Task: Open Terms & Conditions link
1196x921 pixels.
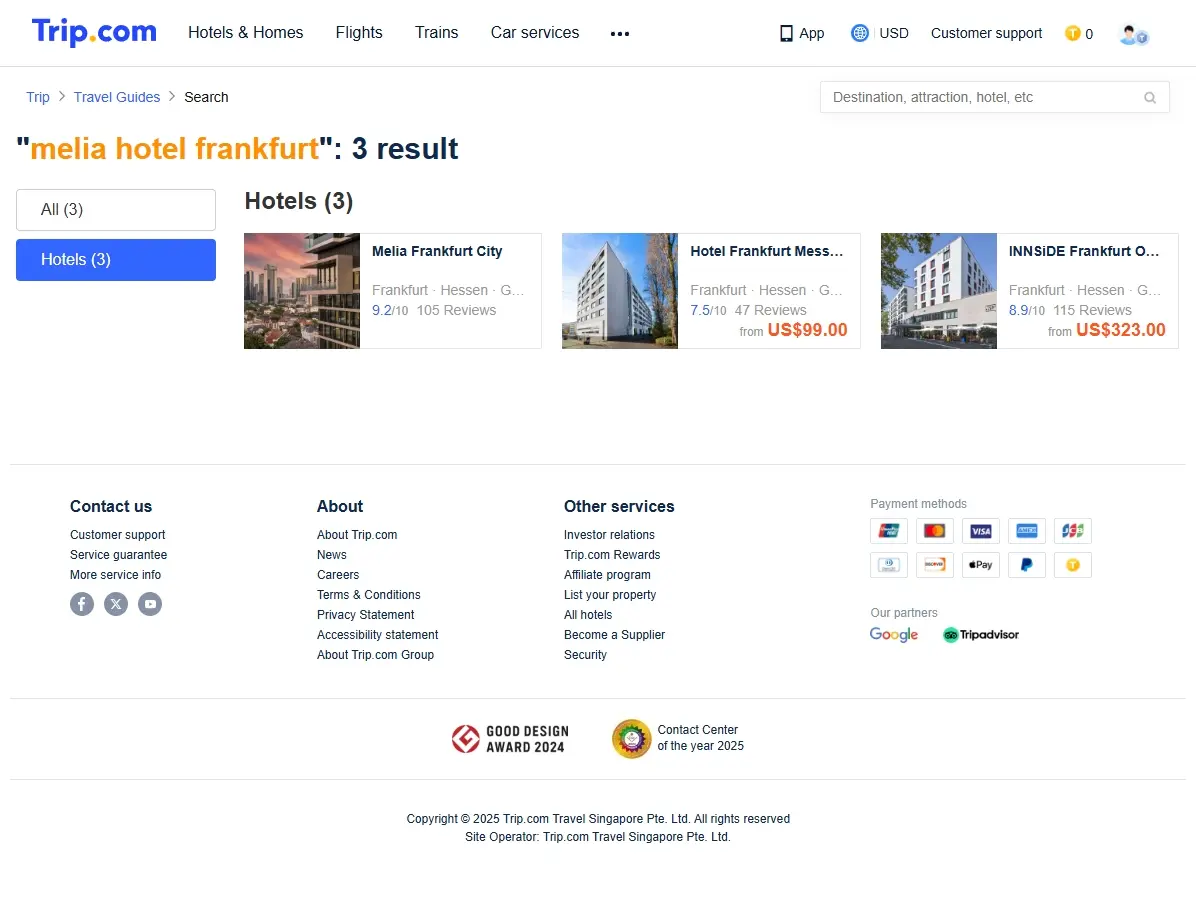Action: [x=368, y=594]
